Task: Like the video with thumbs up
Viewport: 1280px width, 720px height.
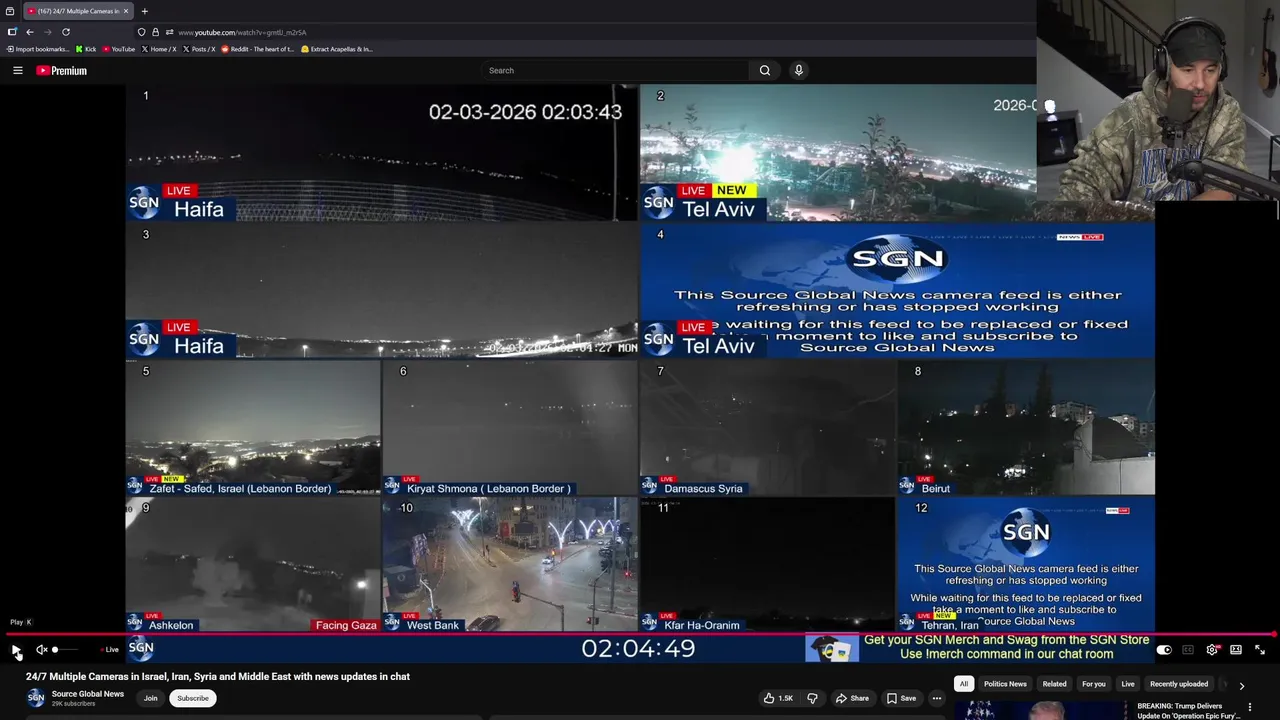Action: pos(778,698)
